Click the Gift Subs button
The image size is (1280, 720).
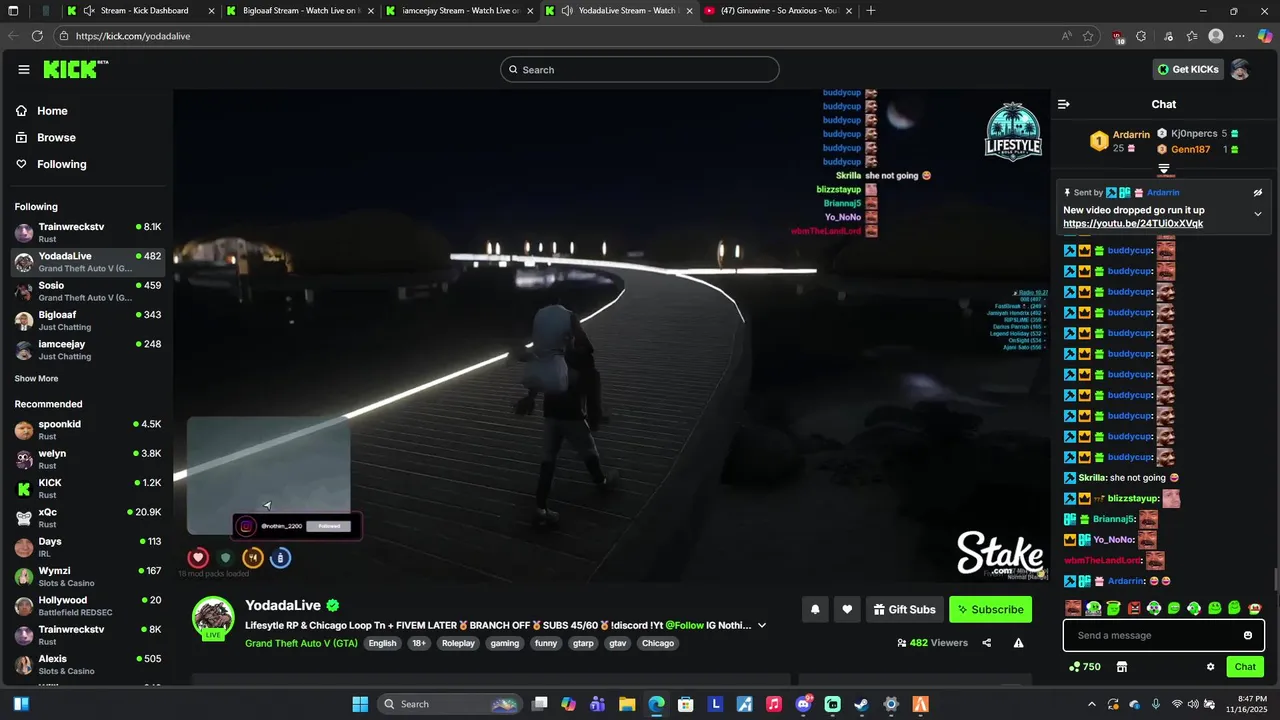point(904,609)
